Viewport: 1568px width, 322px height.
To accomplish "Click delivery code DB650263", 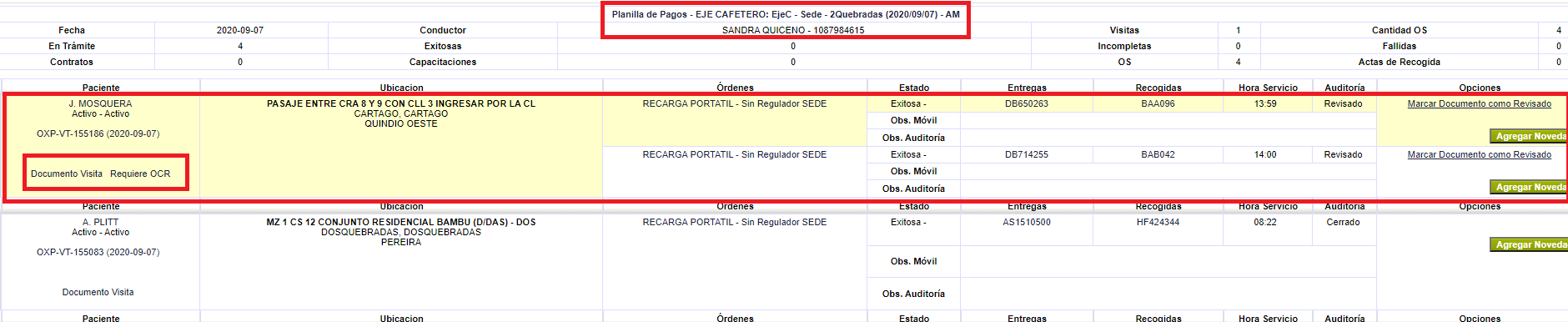I will (1027, 104).
